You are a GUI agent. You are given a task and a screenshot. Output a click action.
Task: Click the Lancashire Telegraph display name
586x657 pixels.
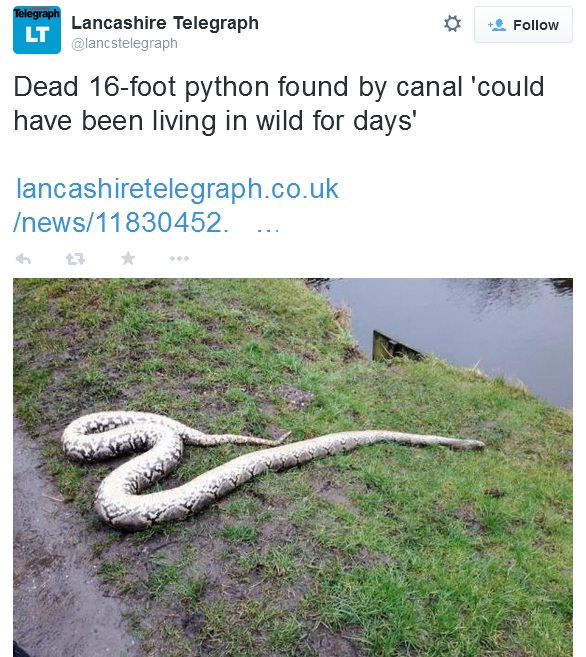click(165, 23)
